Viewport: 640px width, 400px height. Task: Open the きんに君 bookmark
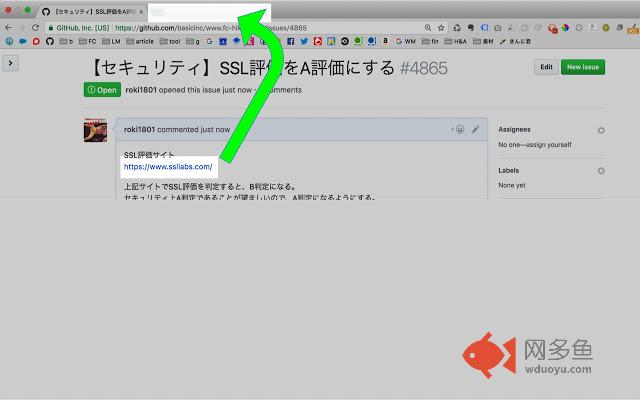pyautogui.click(x=515, y=41)
